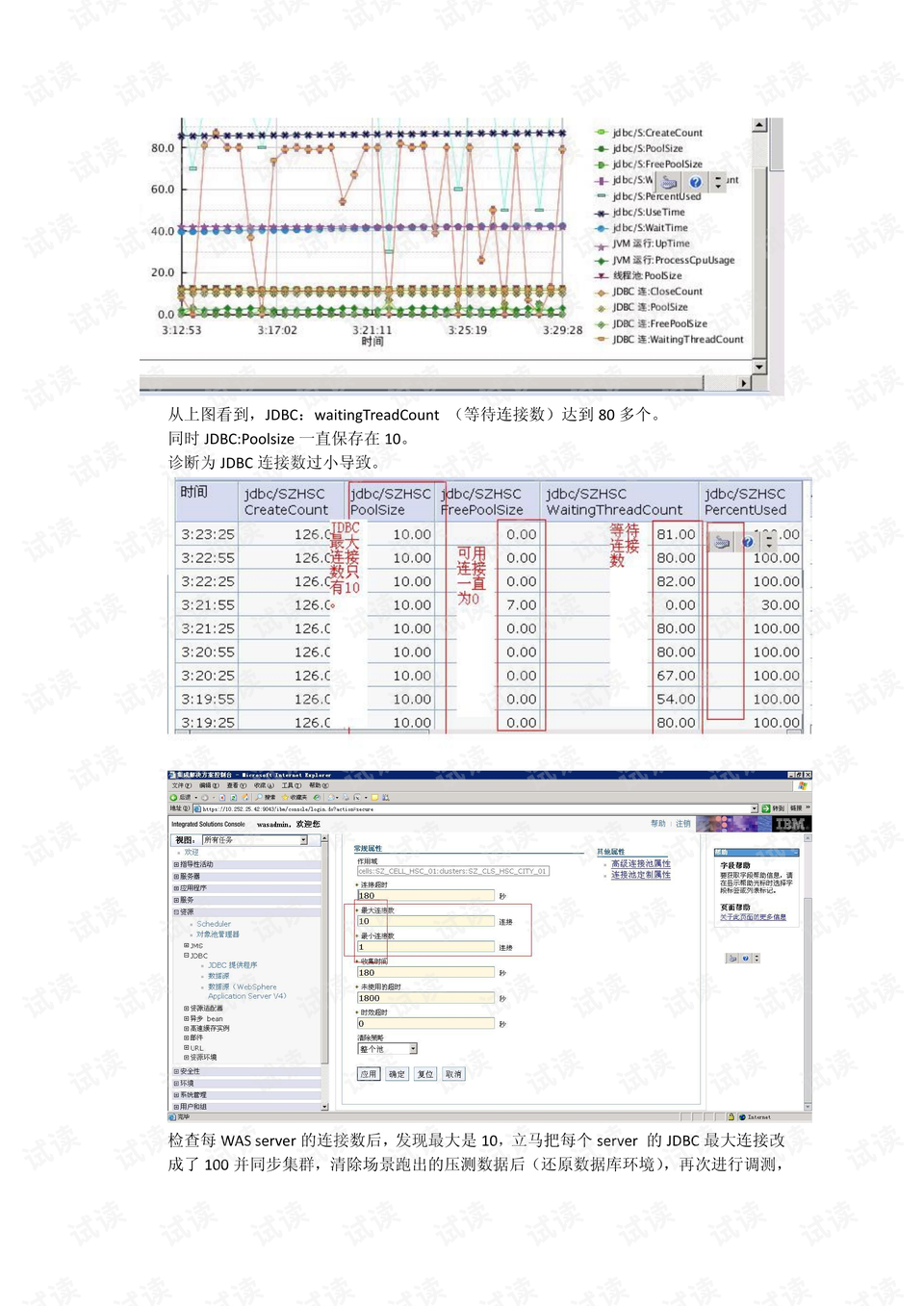
Task: Open the JDBC 提供程序 link in the tree
Action: pyautogui.click(x=233, y=965)
